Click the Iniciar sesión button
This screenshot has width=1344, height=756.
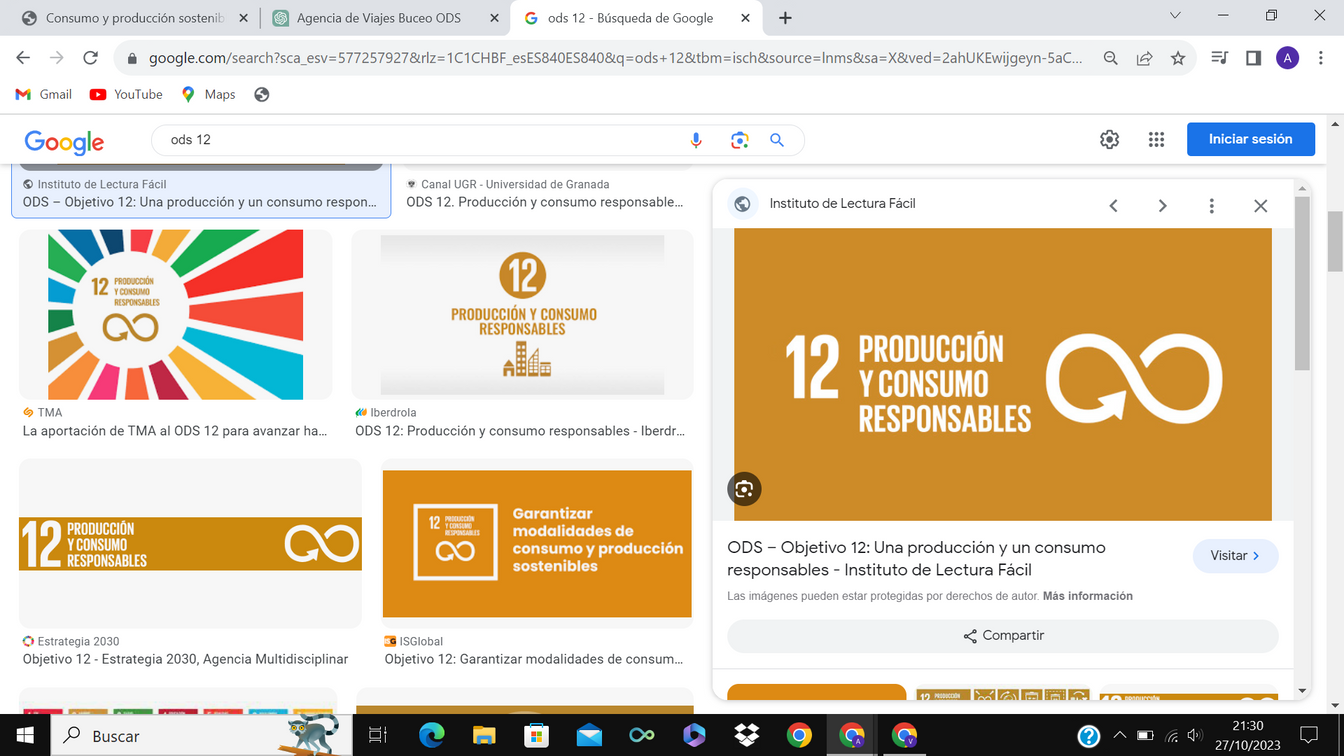[x=1250, y=139]
